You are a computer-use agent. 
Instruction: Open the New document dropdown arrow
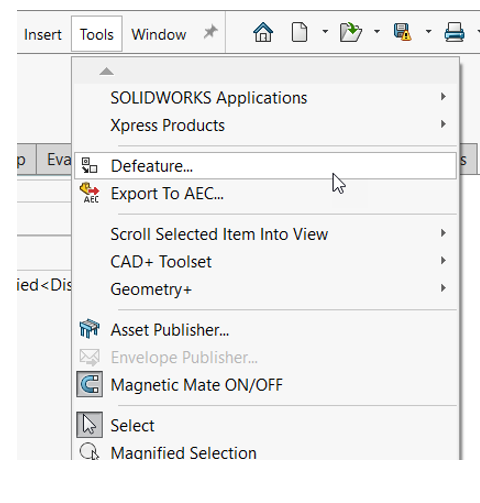coord(325,32)
